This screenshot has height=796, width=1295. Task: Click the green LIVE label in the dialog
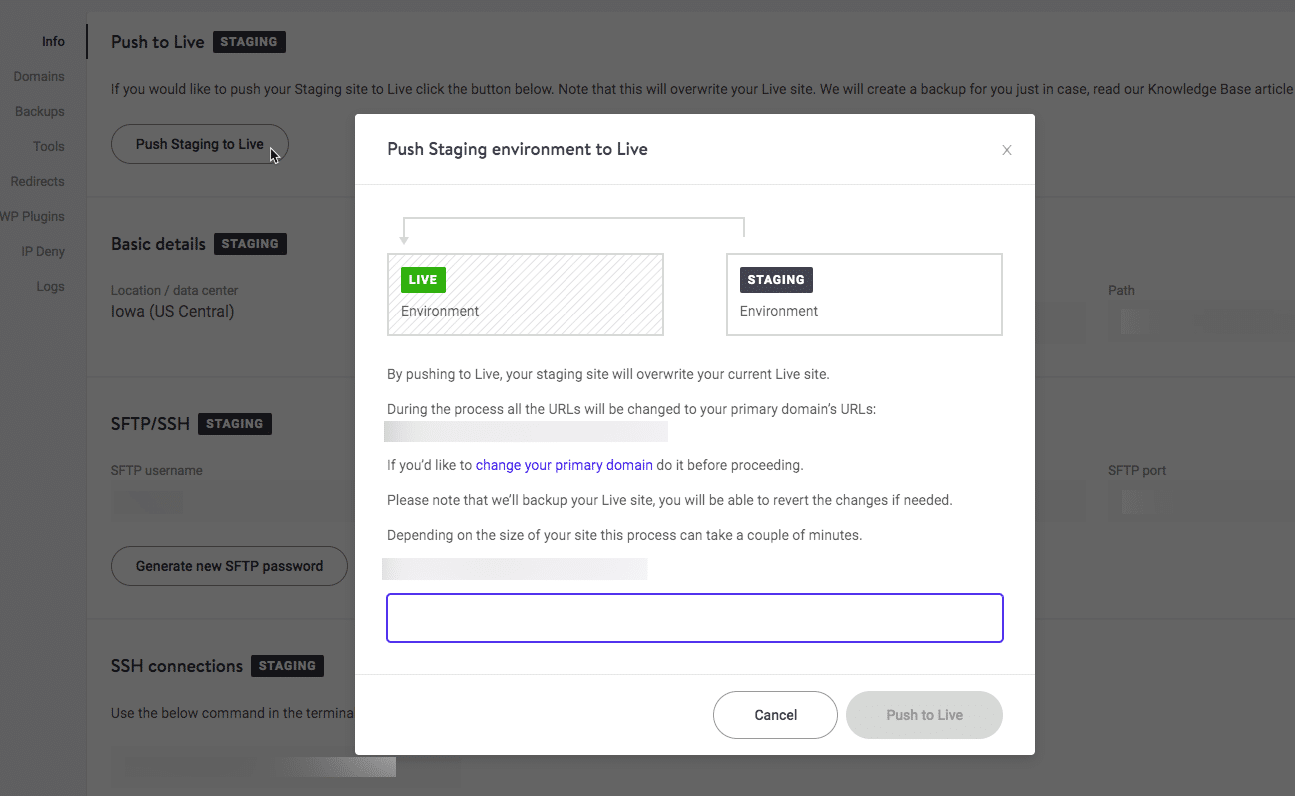[x=423, y=279]
